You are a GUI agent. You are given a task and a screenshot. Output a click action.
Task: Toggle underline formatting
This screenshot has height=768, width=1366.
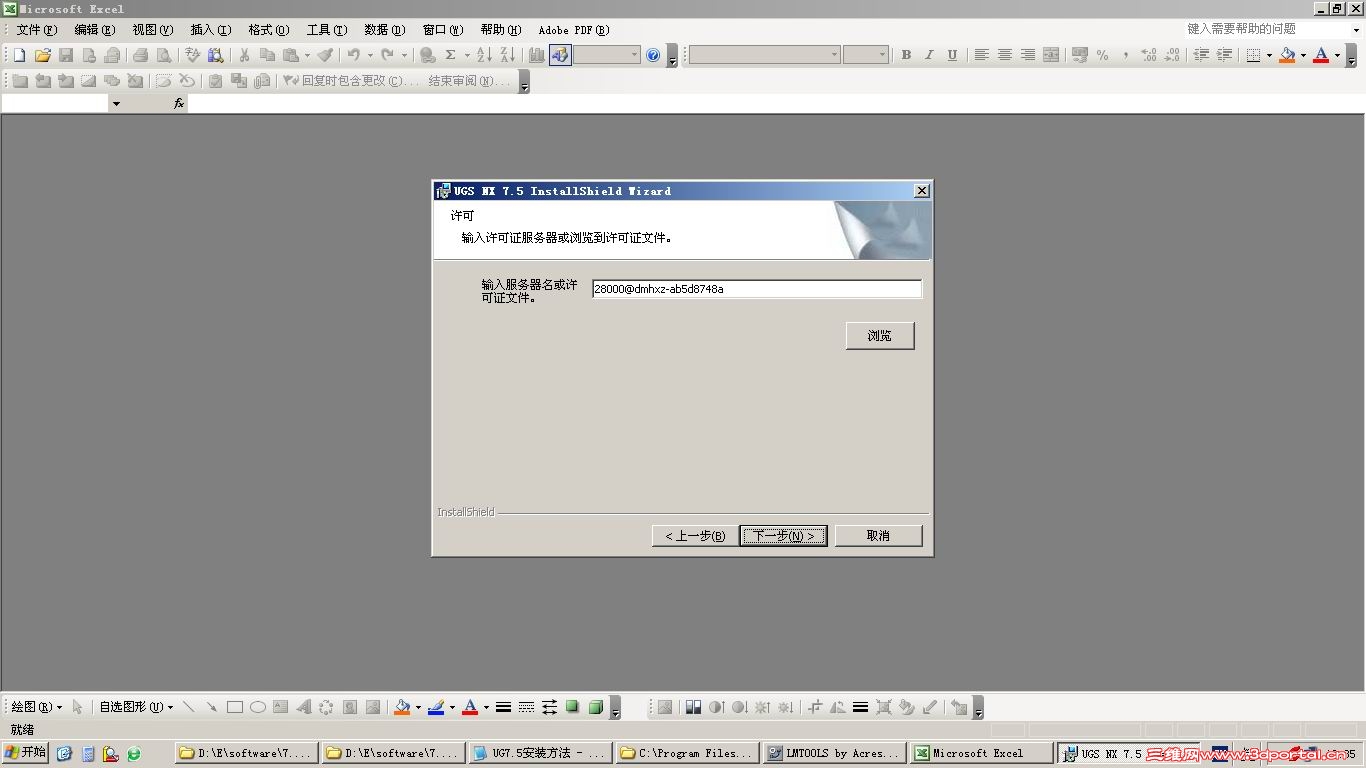coord(952,55)
